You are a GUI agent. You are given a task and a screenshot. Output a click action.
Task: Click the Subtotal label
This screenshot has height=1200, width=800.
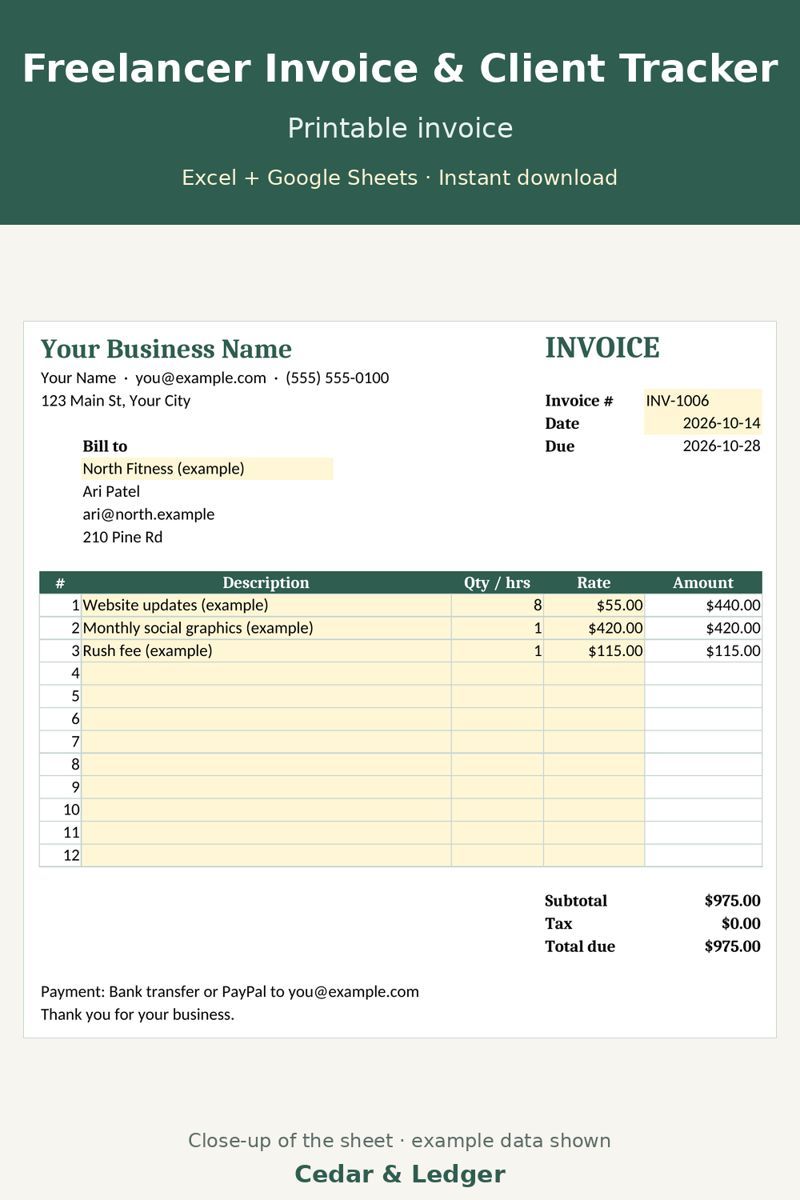pos(576,900)
